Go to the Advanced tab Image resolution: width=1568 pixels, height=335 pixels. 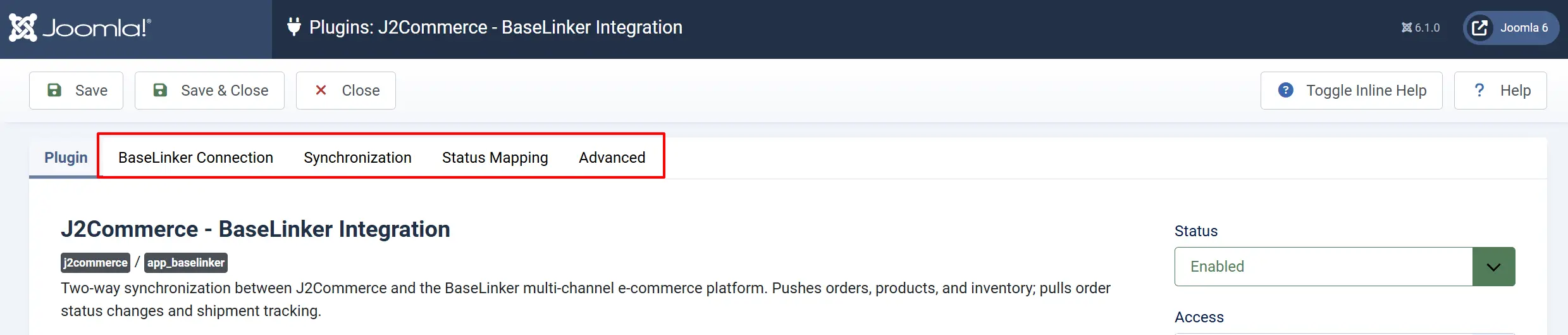click(612, 157)
